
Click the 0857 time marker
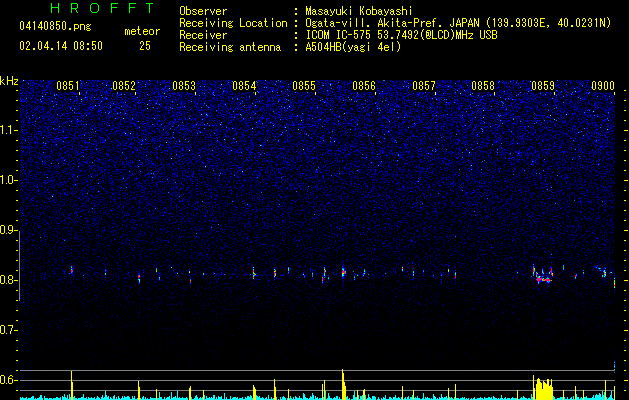(424, 86)
